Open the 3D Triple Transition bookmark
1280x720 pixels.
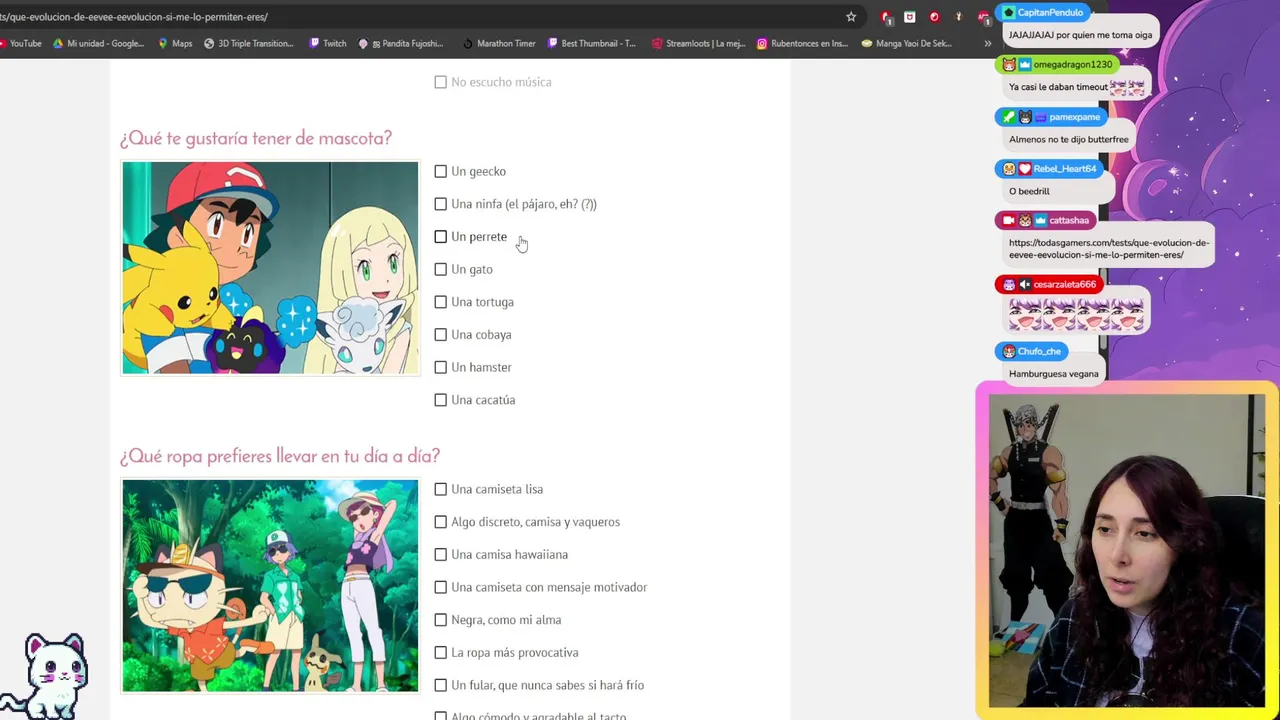(x=249, y=43)
